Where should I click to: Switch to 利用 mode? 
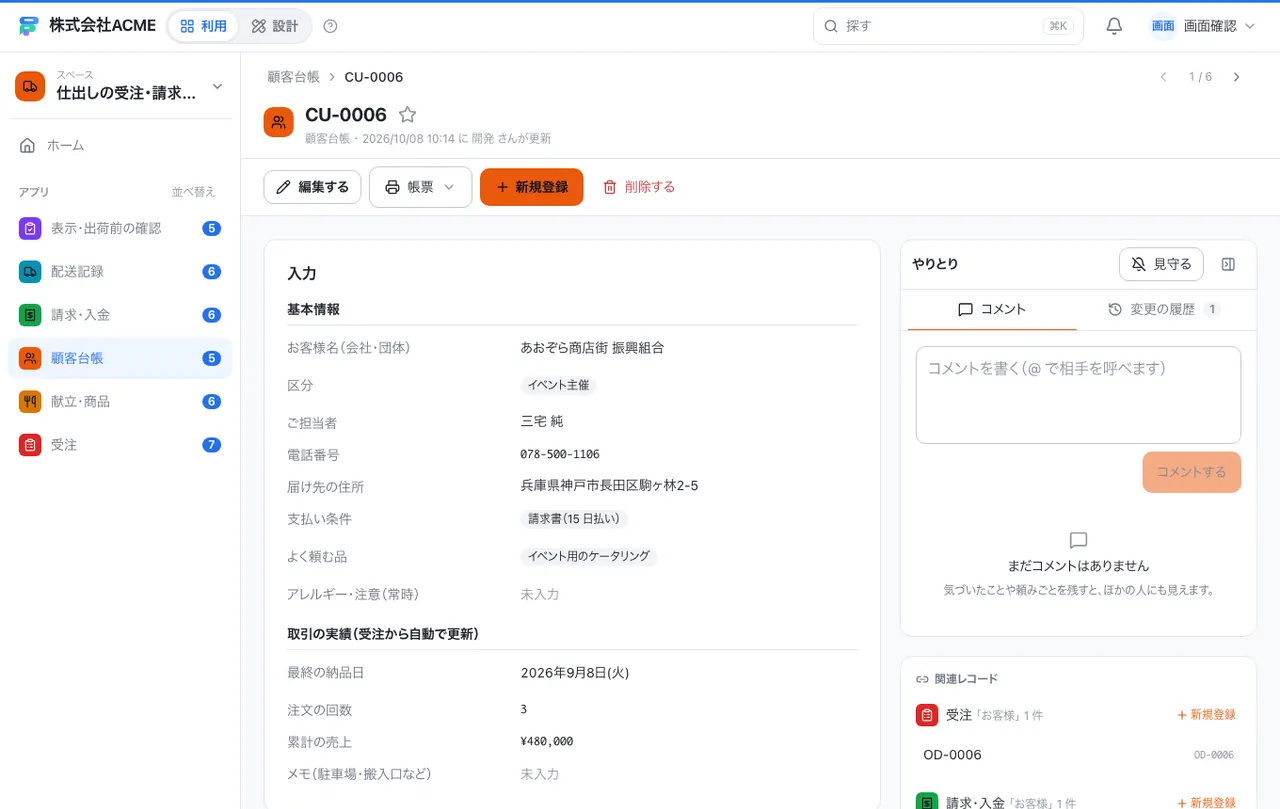click(203, 26)
